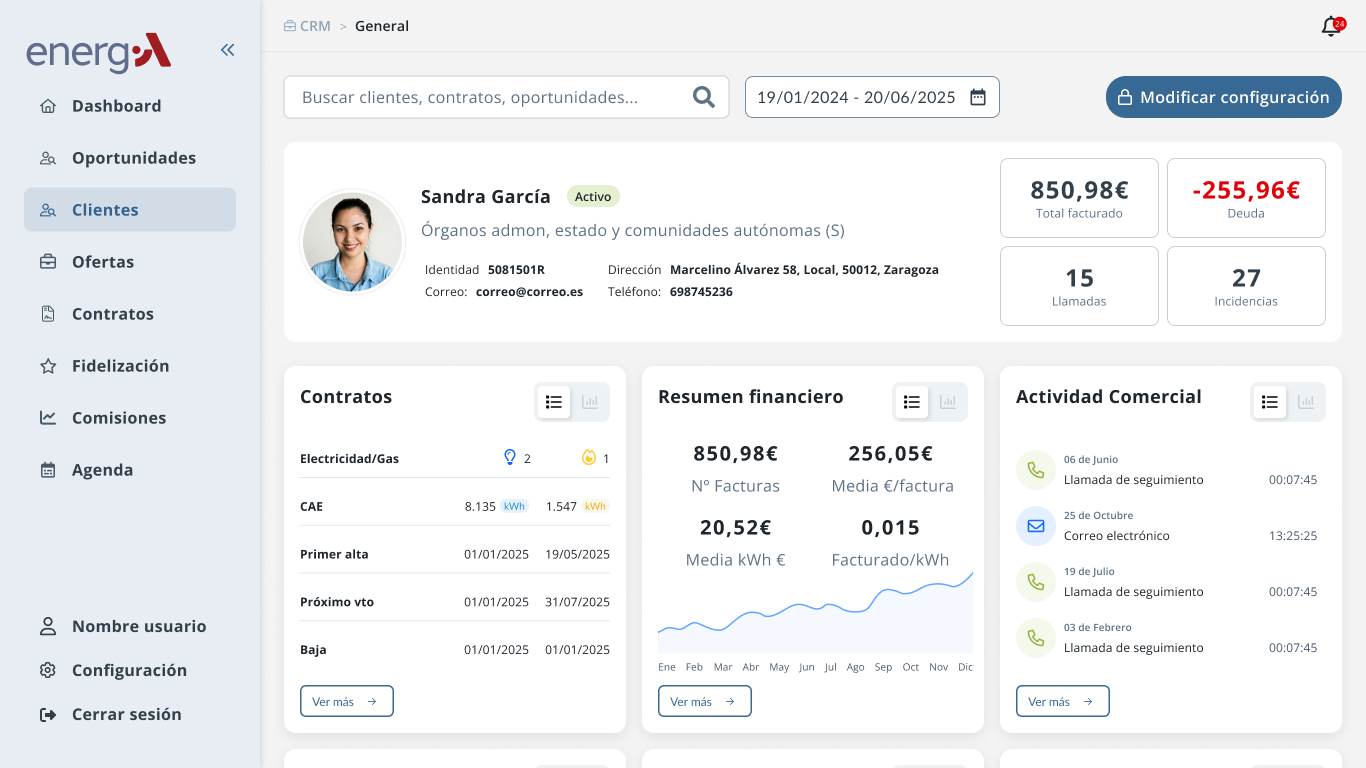Click the notifications bell icon
The height and width of the screenshot is (768, 1366).
coord(1330,27)
